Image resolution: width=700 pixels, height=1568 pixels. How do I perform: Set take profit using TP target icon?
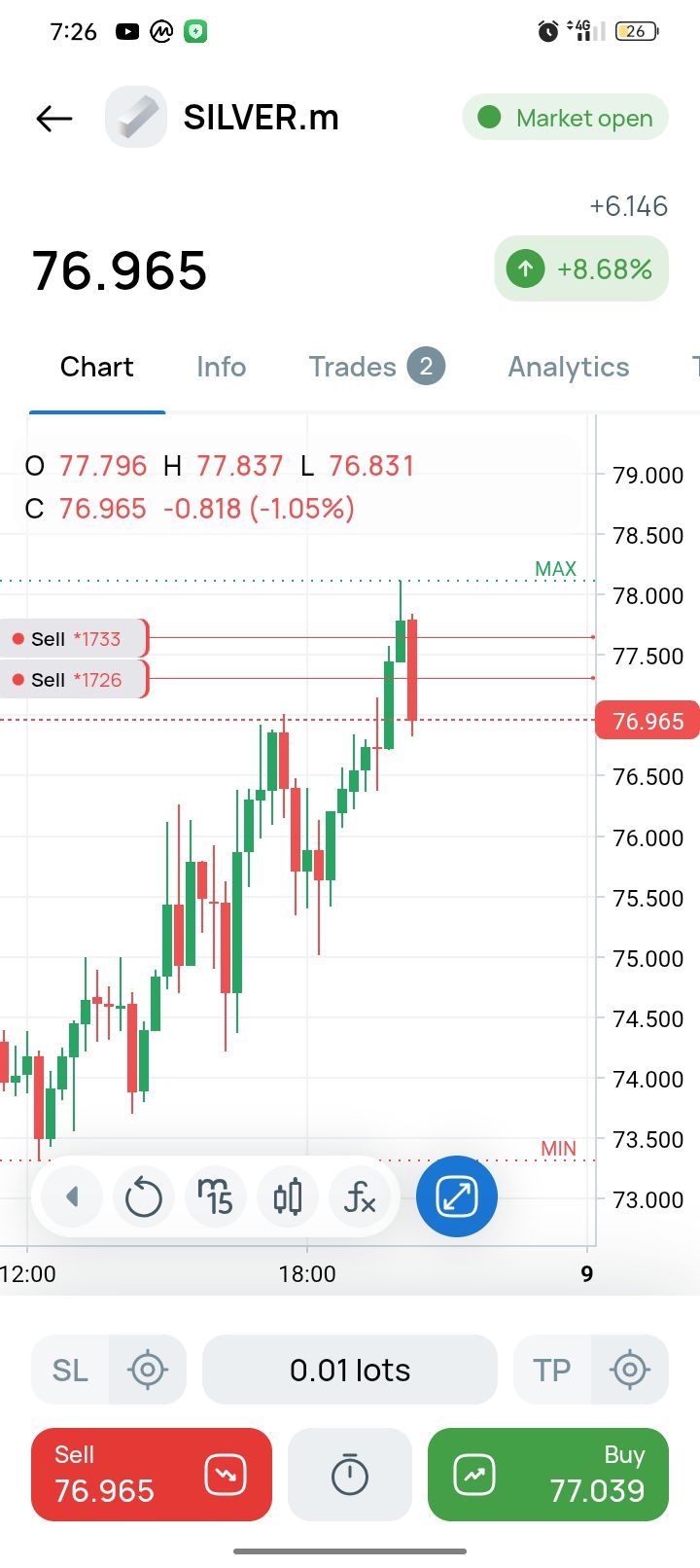[630, 1370]
